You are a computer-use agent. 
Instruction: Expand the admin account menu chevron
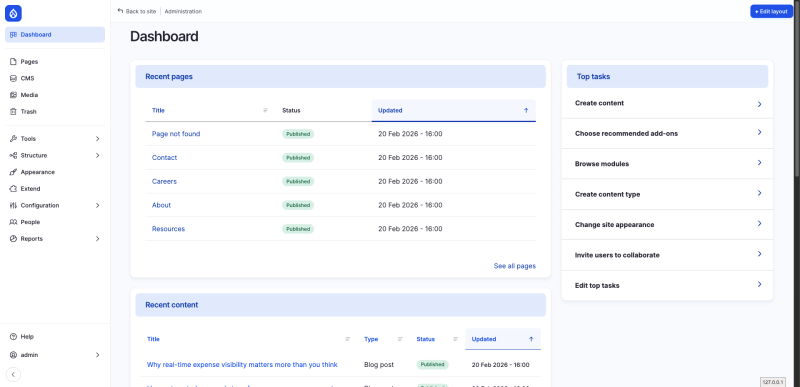[97, 355]
